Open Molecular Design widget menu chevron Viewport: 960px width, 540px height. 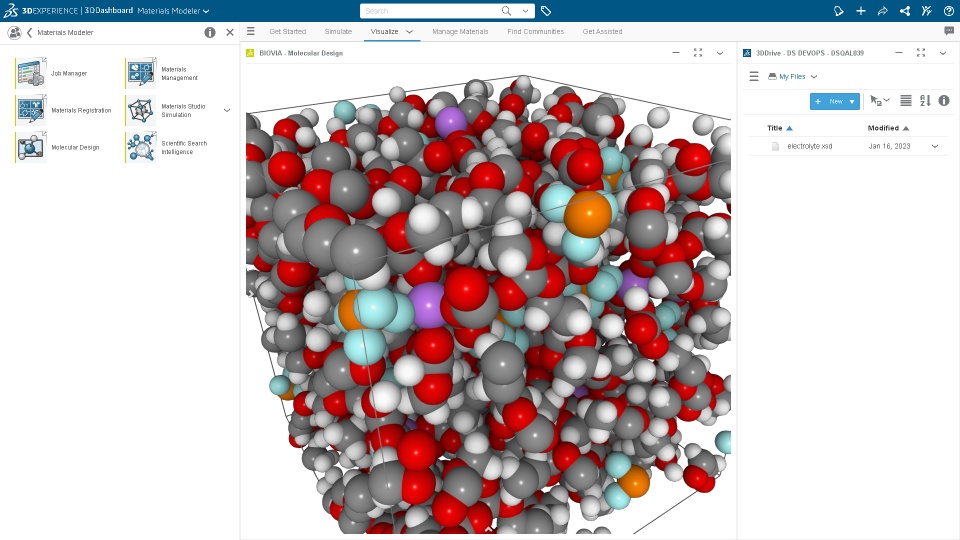click(x=720, y=53)
